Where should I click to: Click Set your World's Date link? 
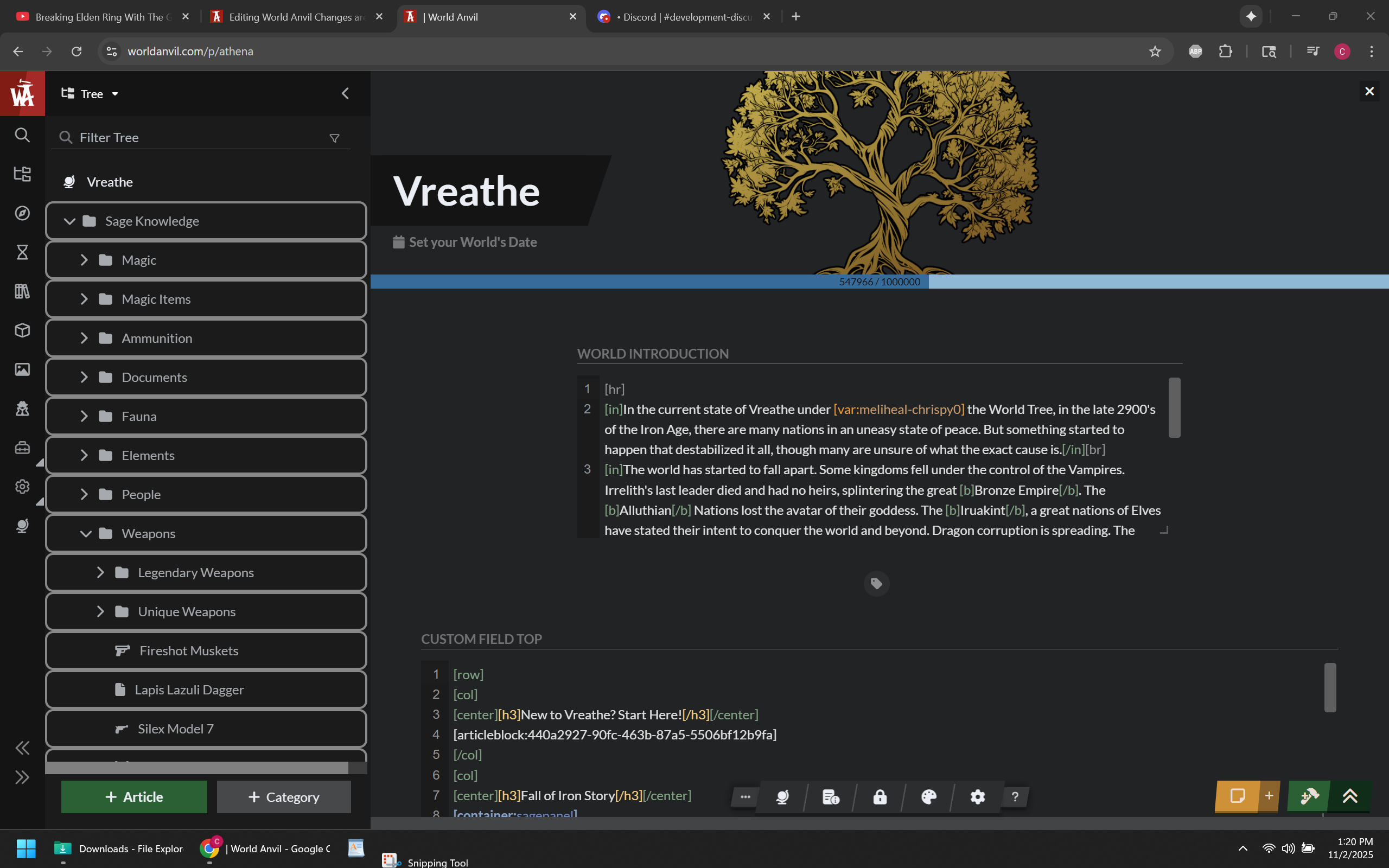tap(472, 242)
